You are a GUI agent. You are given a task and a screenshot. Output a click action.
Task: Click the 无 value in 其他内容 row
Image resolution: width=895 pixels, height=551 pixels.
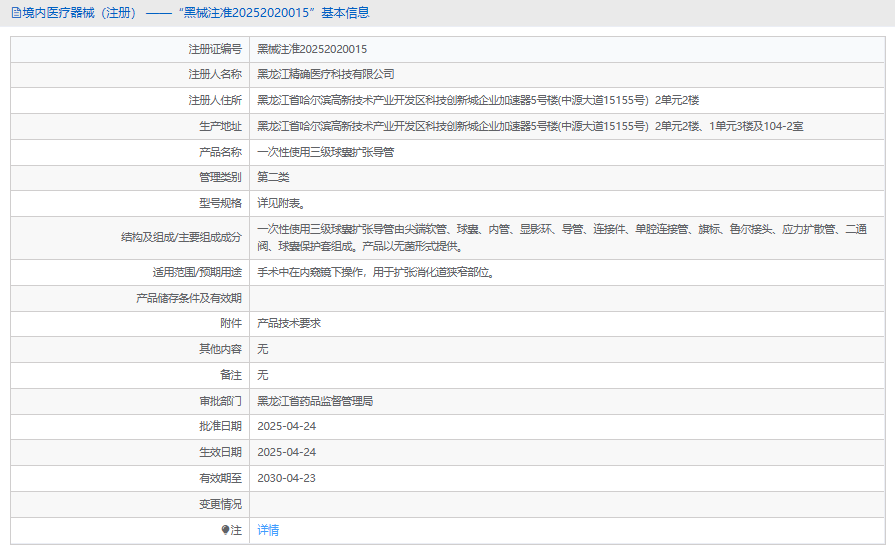click(x=263, y=349)
